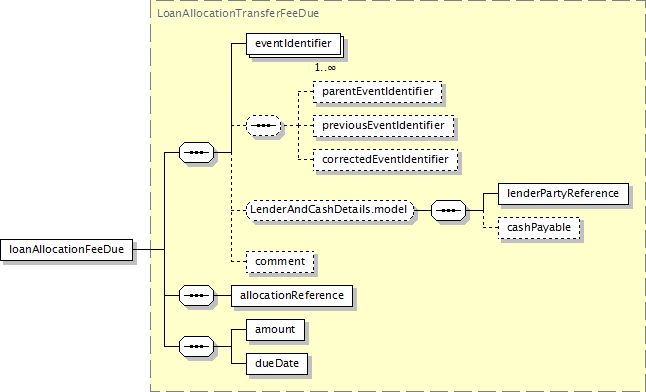Click the sequence icon after loanAllocationFeeDue

click(197, 153)
